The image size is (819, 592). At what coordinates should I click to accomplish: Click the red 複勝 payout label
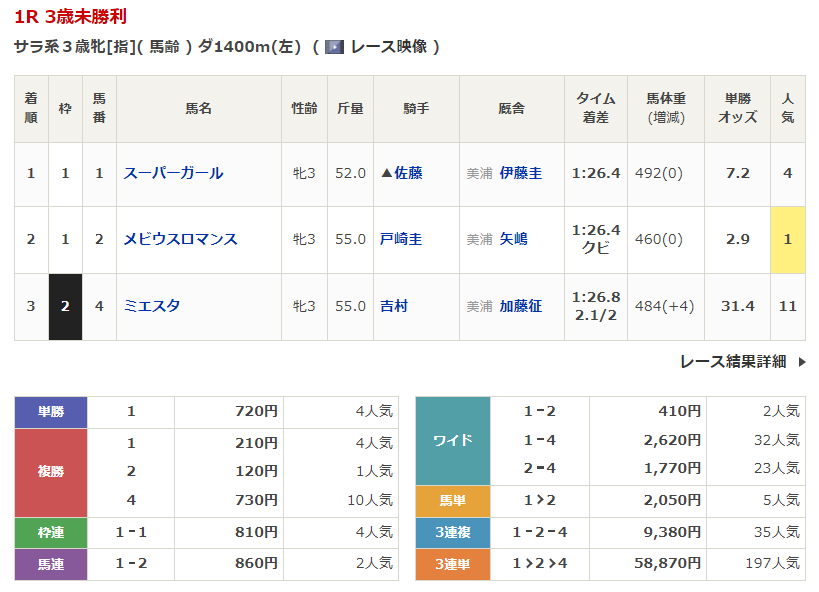51,471
